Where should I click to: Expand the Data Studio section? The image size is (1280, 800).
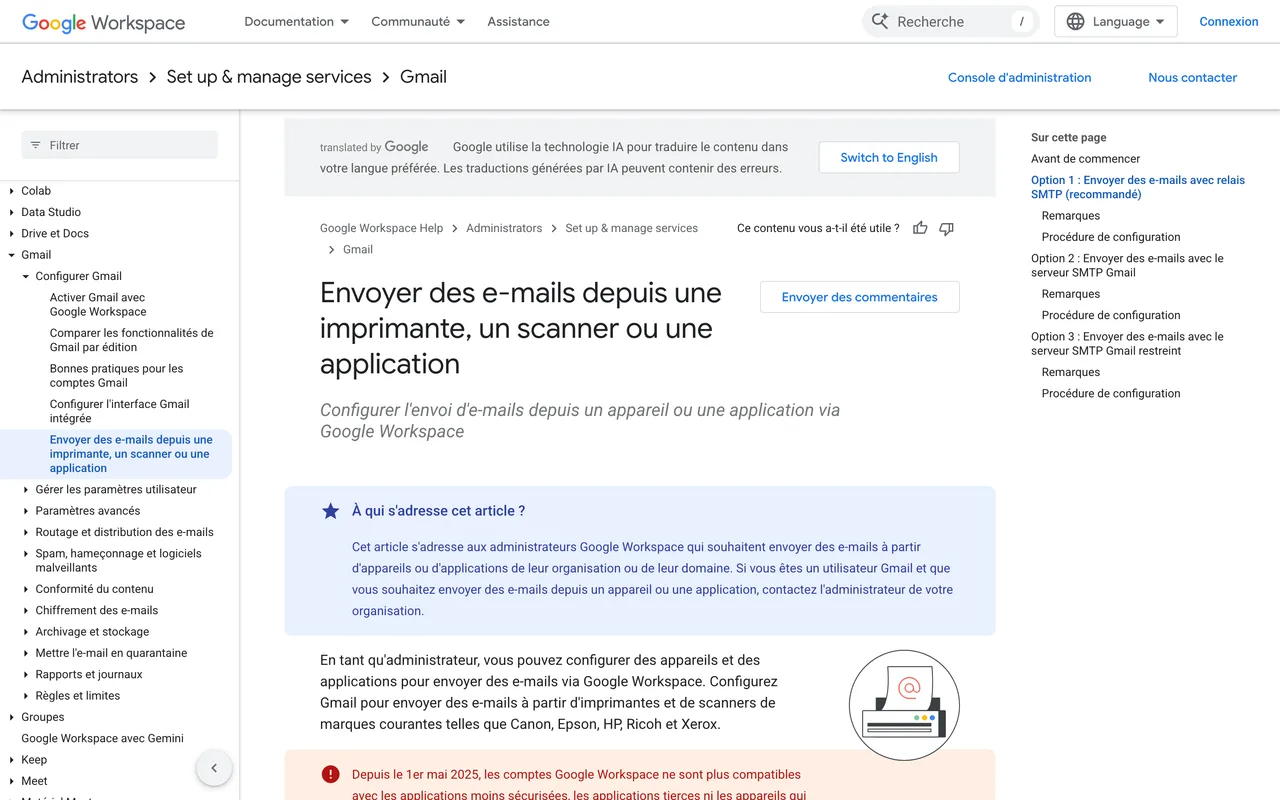click(12, 212)
